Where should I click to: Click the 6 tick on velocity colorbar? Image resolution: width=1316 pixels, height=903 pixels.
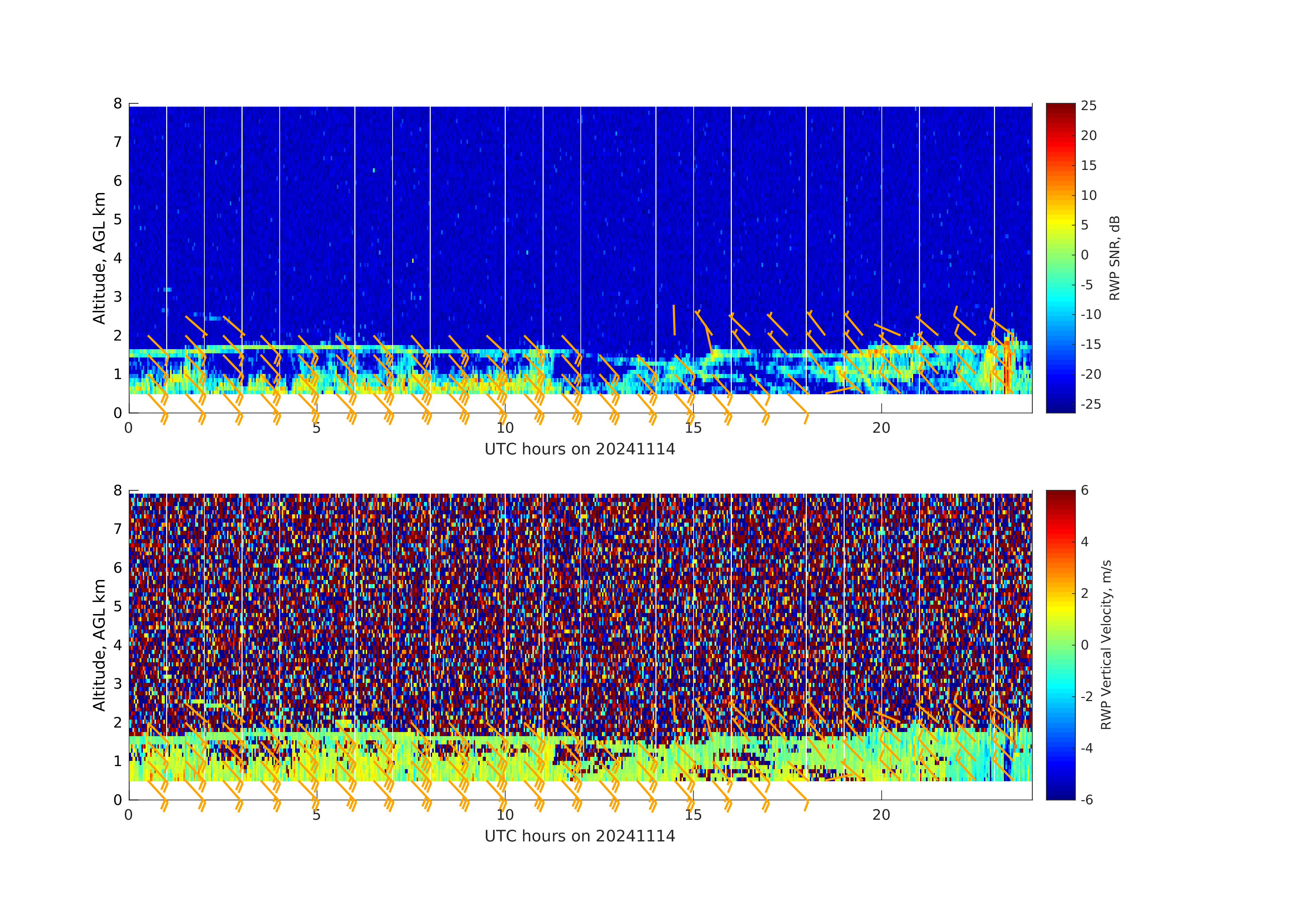point(1084,490)
